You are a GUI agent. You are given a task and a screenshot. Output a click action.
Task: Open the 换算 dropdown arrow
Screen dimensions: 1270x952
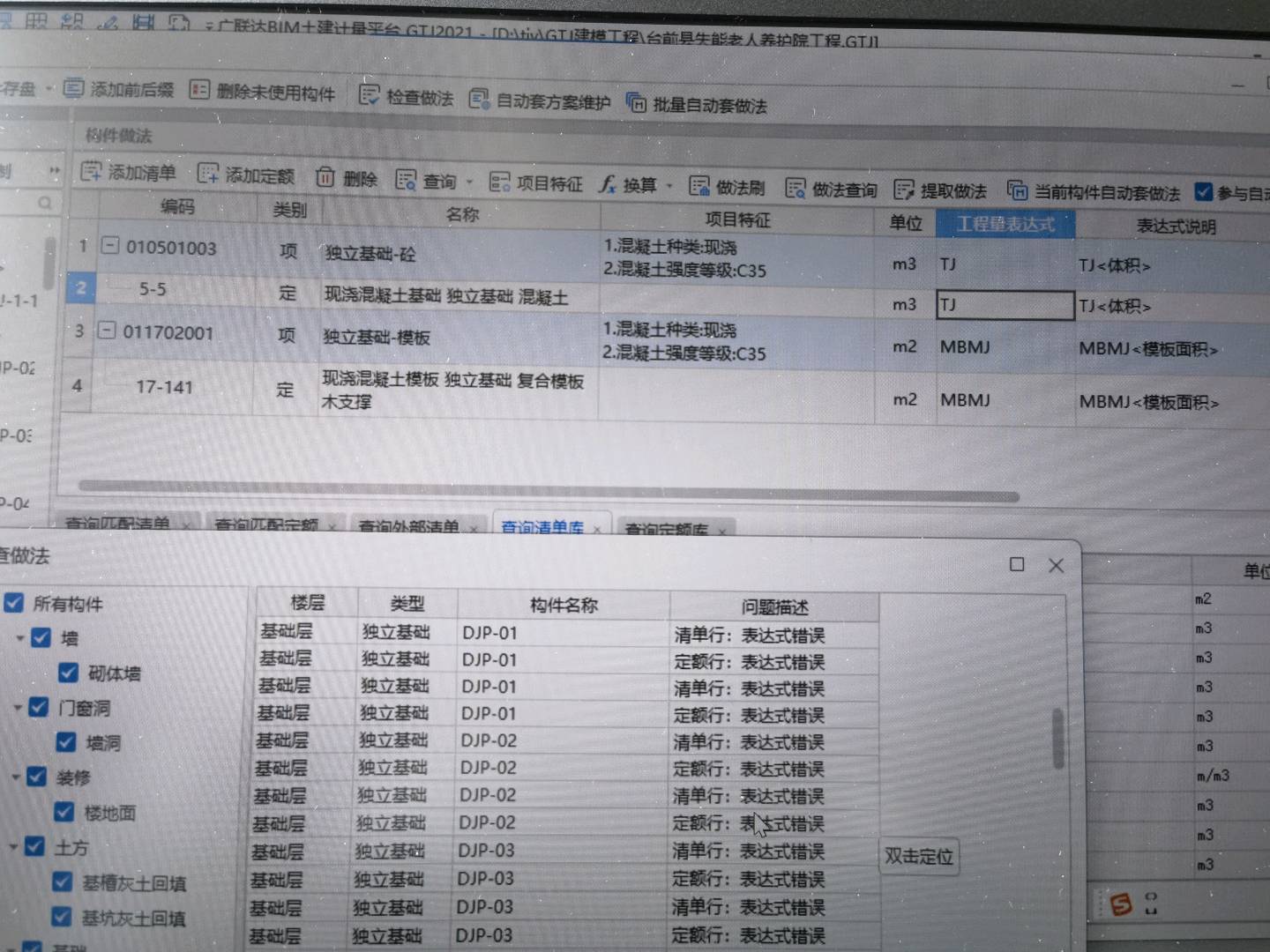tap(669, 186)
